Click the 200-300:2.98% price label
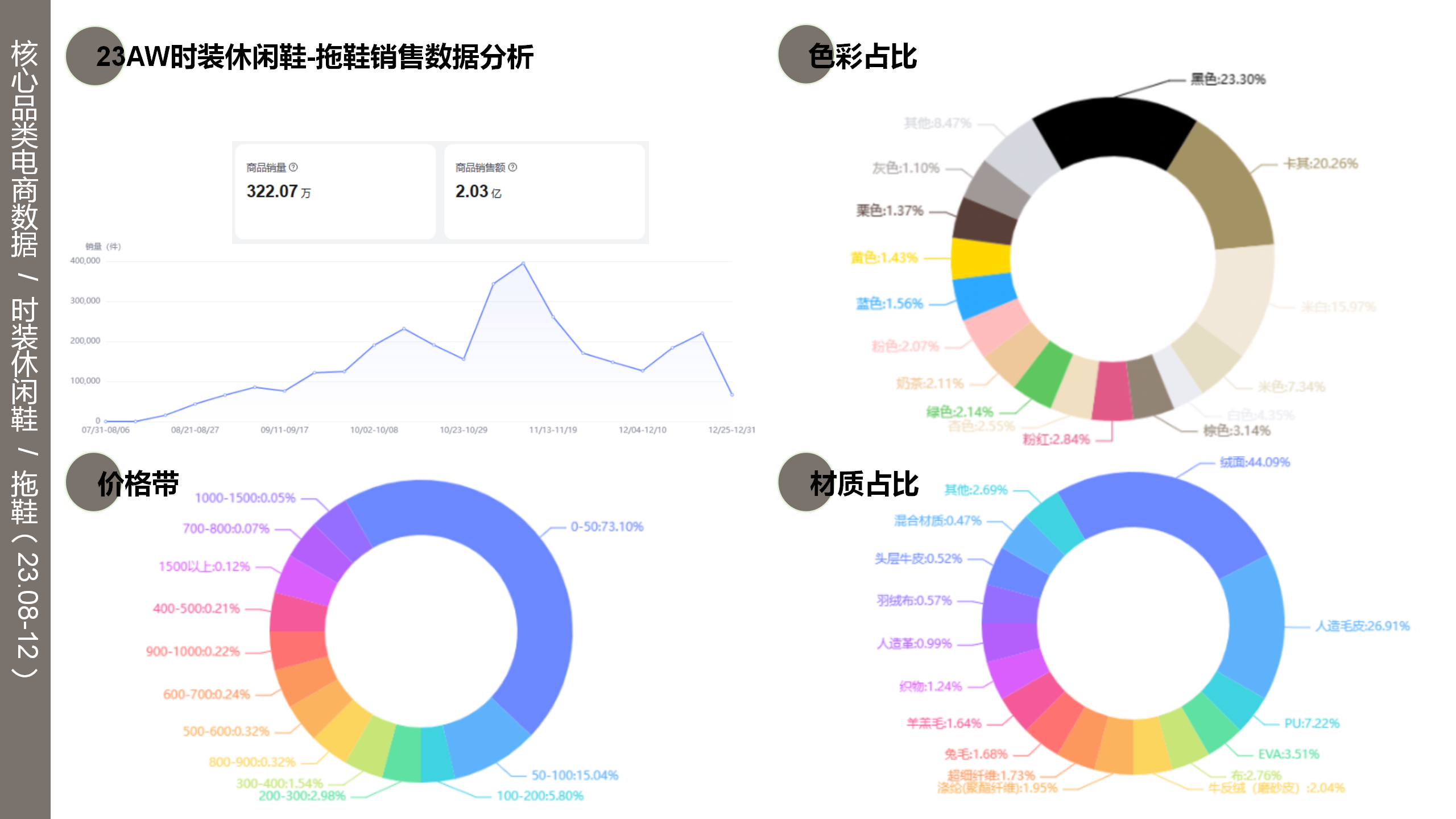1456x819 pixels. [x=302, y=796]
